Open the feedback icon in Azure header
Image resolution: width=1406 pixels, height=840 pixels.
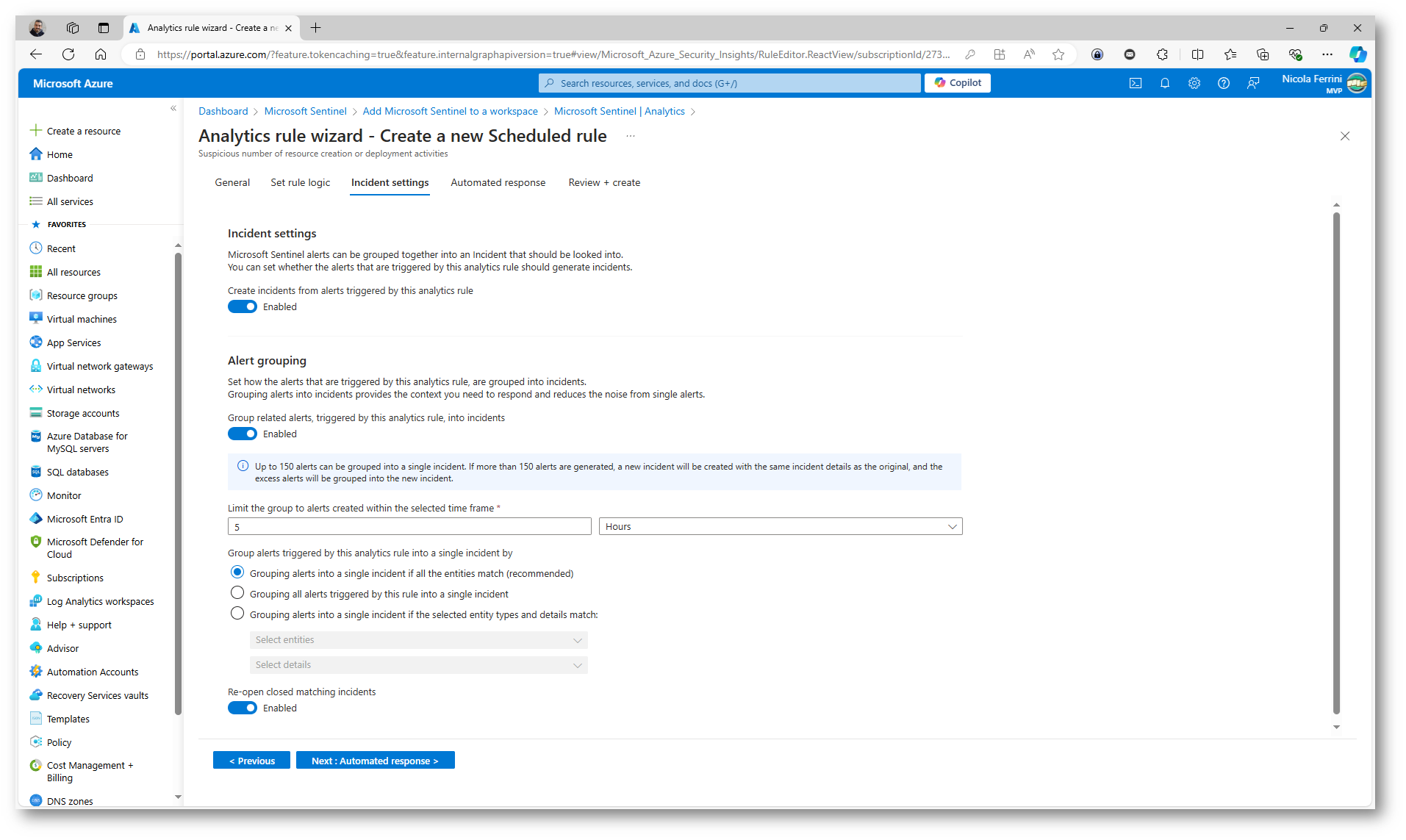click(1253, 83)
